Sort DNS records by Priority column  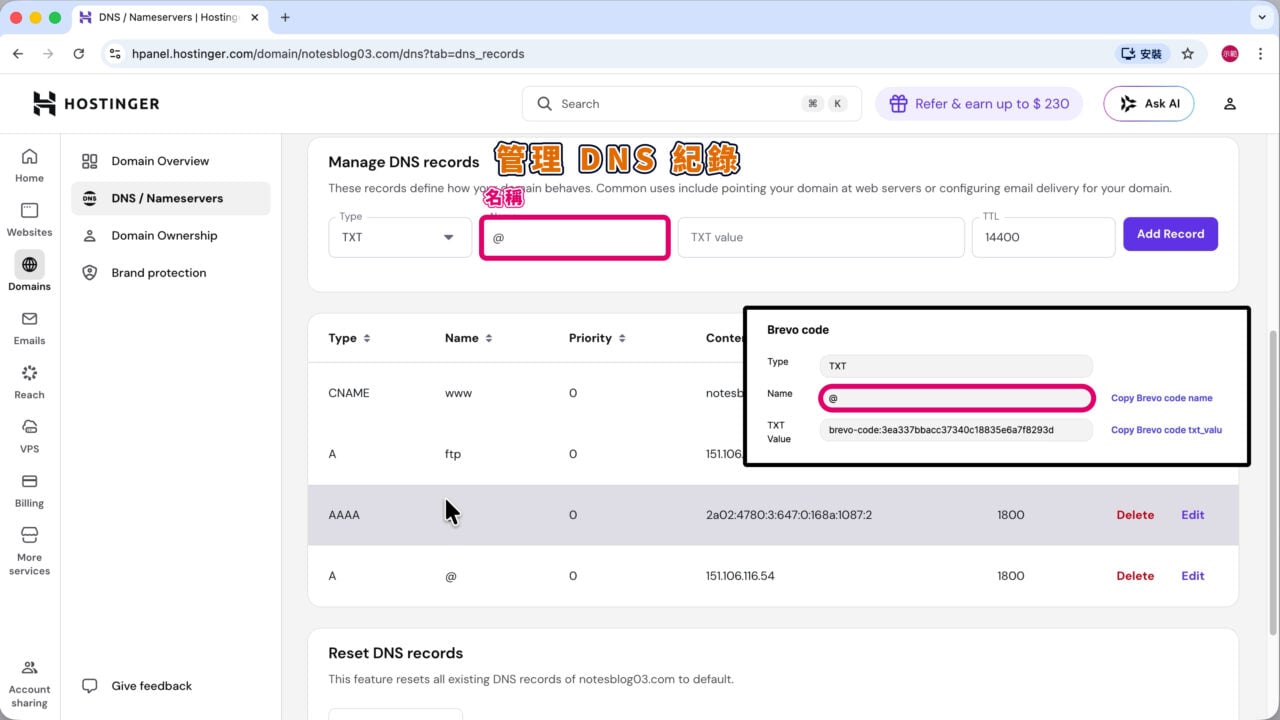(x=597, y=338)
